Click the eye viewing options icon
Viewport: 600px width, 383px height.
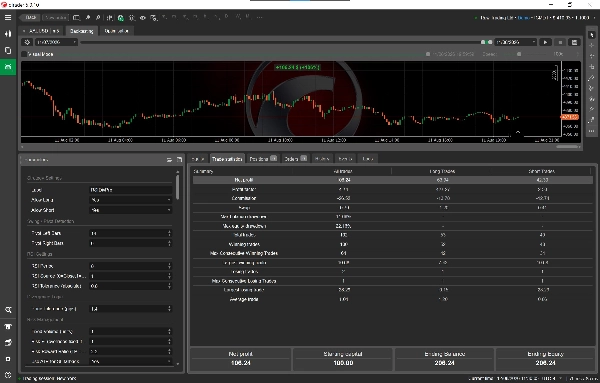point(143,18)
